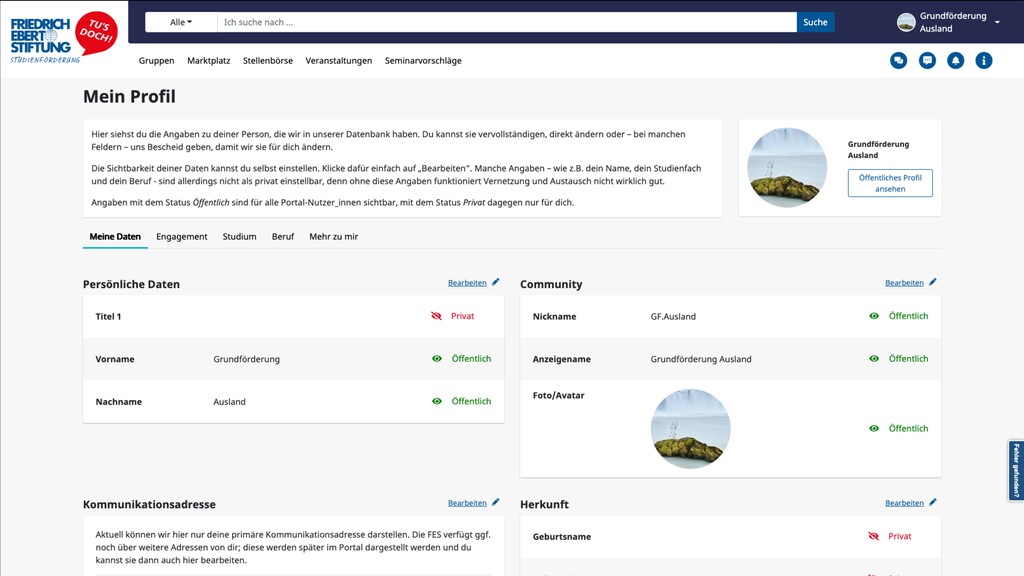Click the pencil icon for Herkunft section

coord(933,503)
